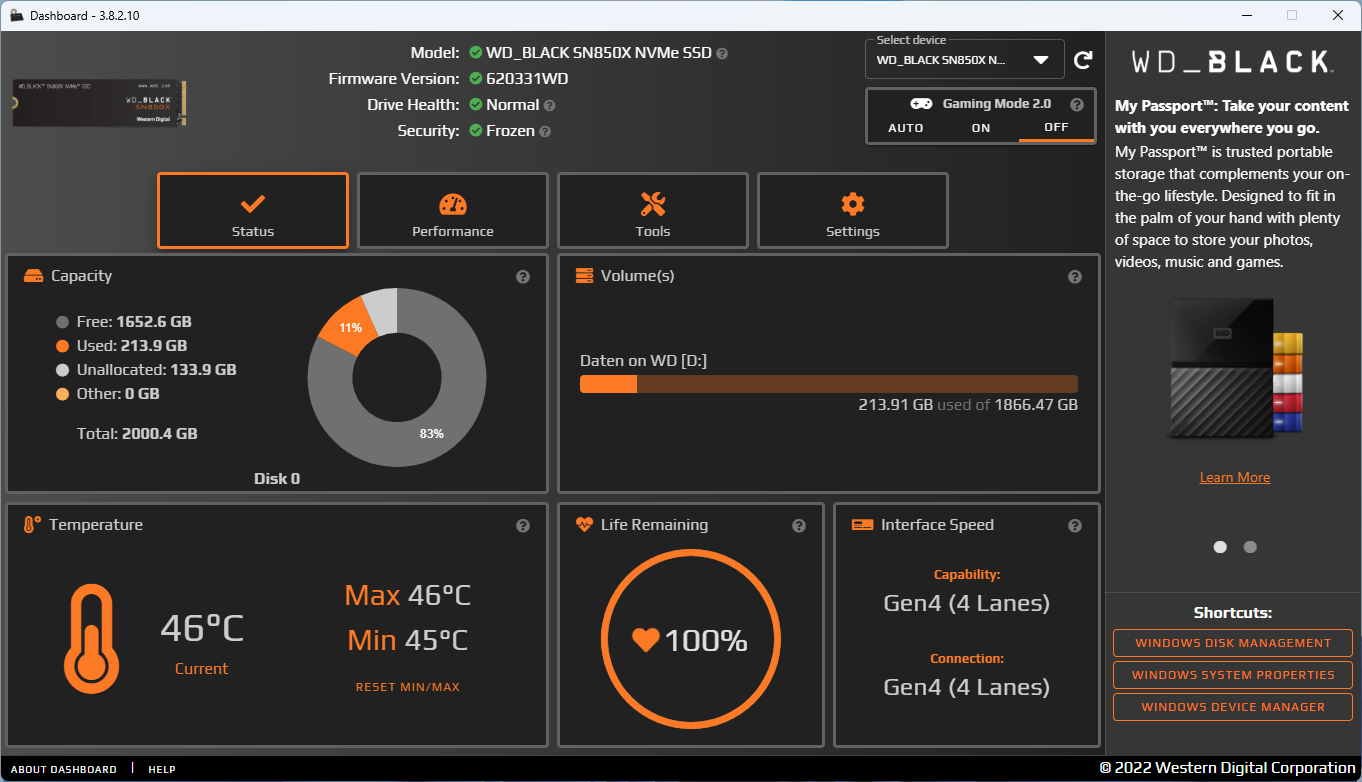Click Unallocated: 133.9 GB legend entry
The image size is (1362, 782).
click(146, 370)
